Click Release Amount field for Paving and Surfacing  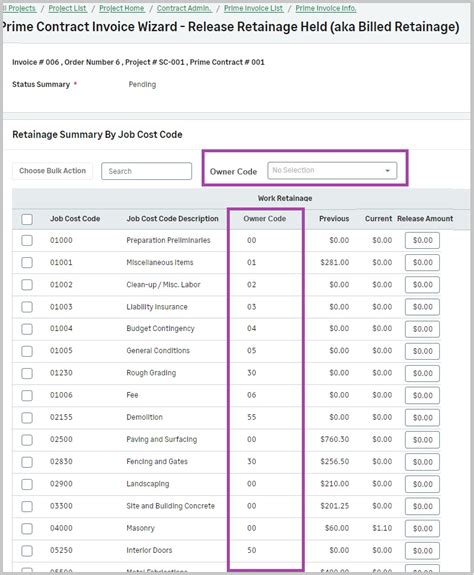tap(422, 440)
